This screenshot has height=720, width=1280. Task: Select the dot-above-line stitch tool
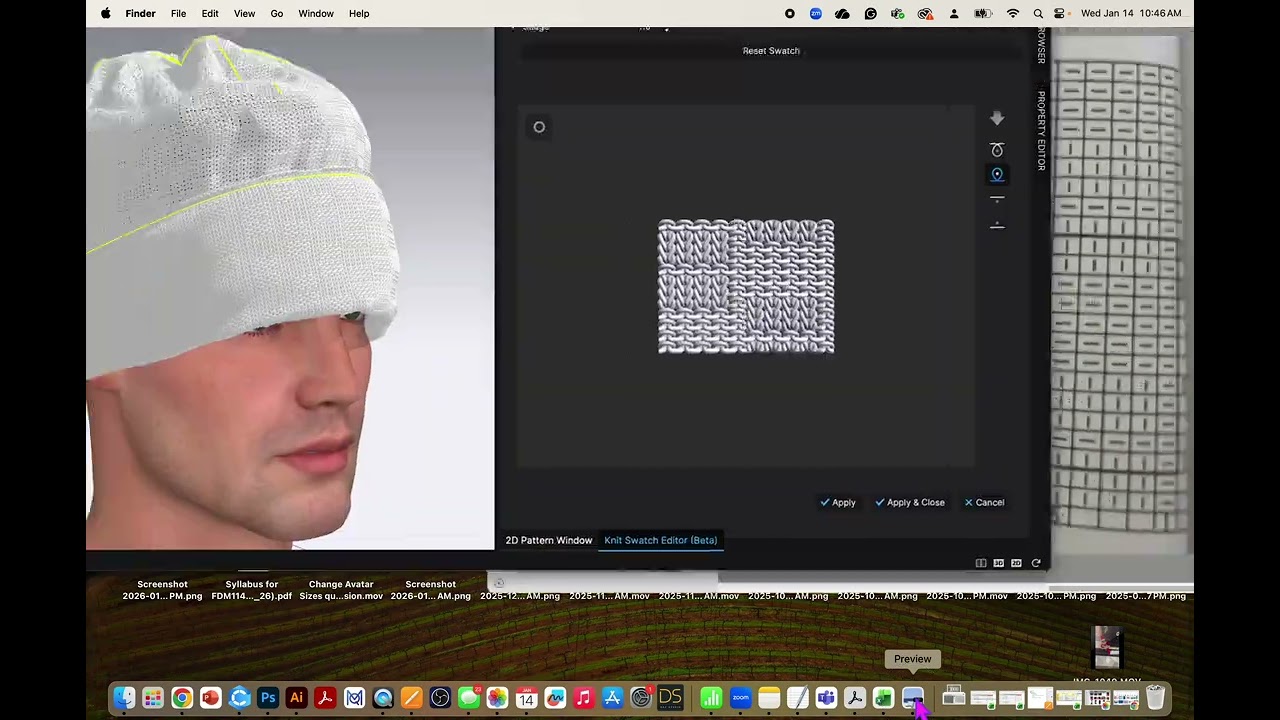(997, 225)
